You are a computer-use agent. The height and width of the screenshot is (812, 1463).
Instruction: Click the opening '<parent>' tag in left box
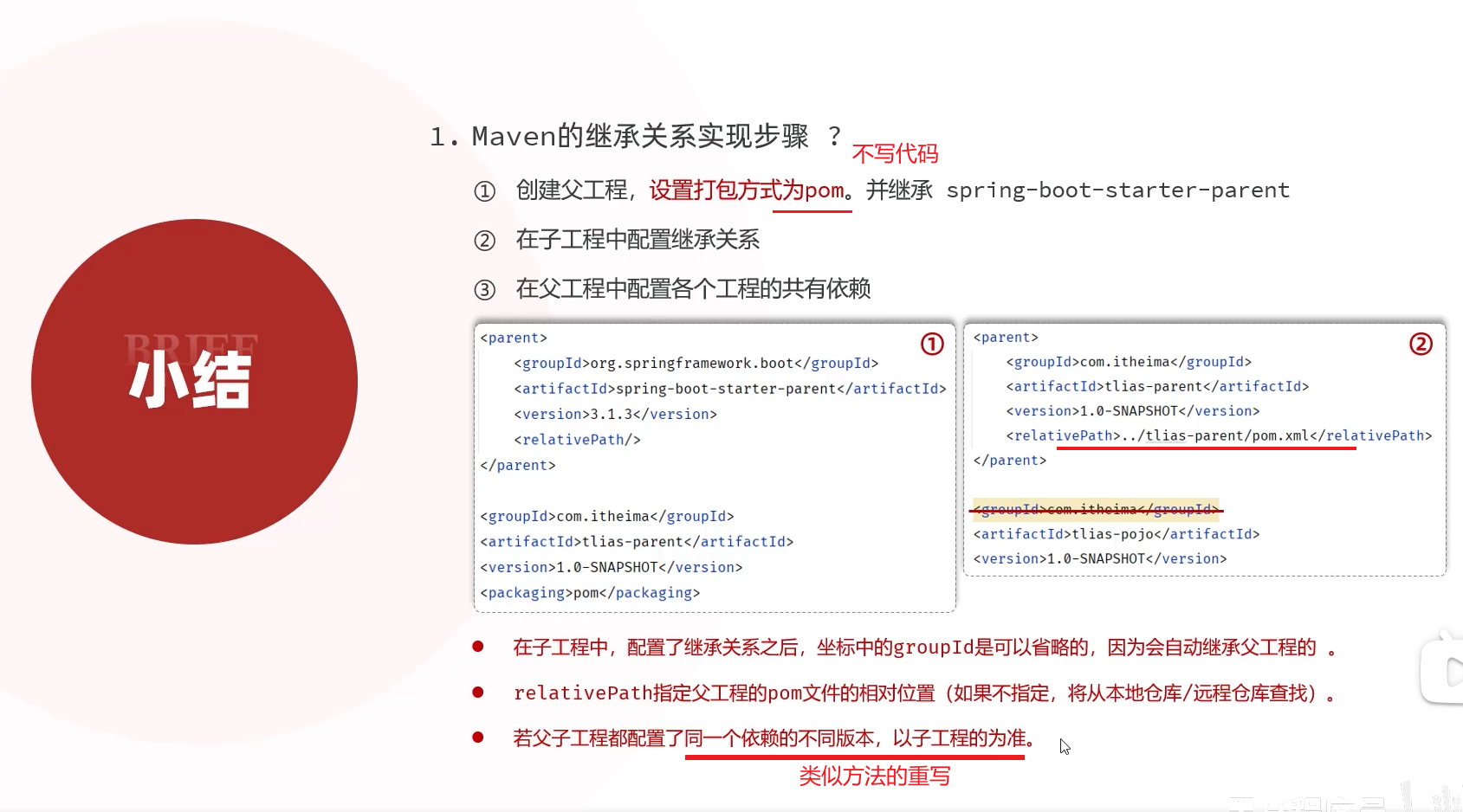coord(514,338)
